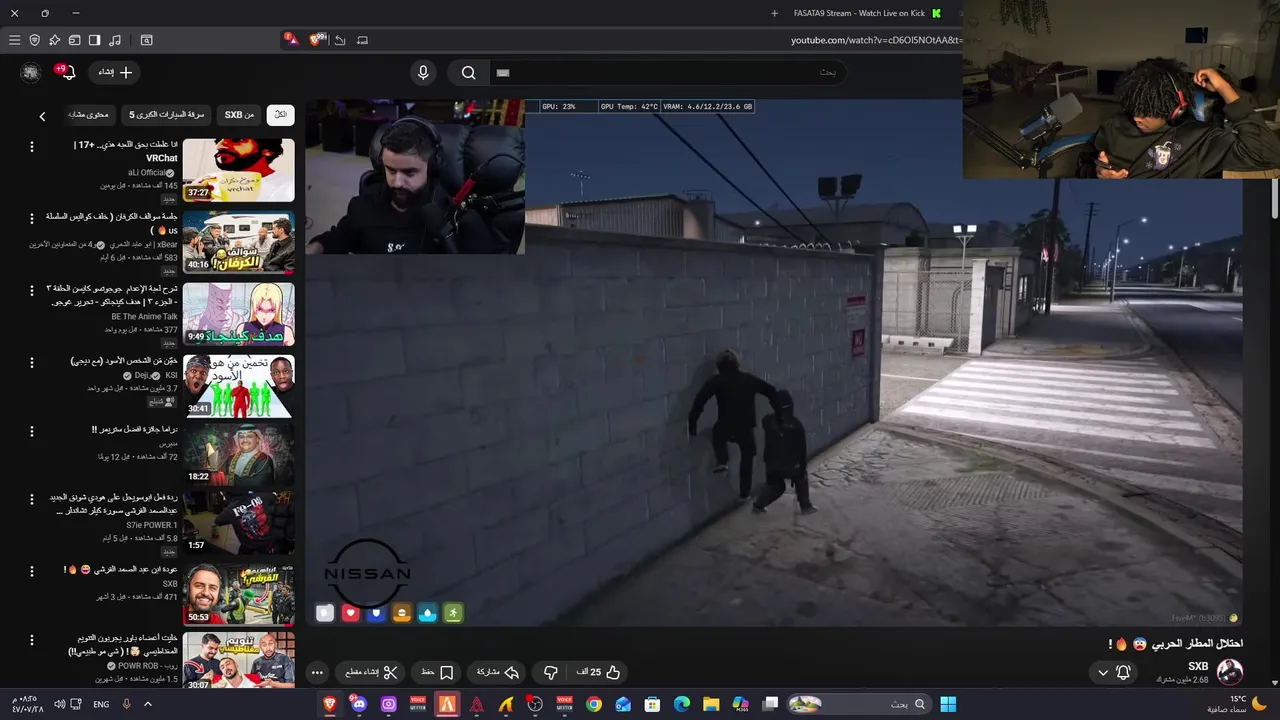Open options menu for 18:22 award video

click(x=31, y=431)
